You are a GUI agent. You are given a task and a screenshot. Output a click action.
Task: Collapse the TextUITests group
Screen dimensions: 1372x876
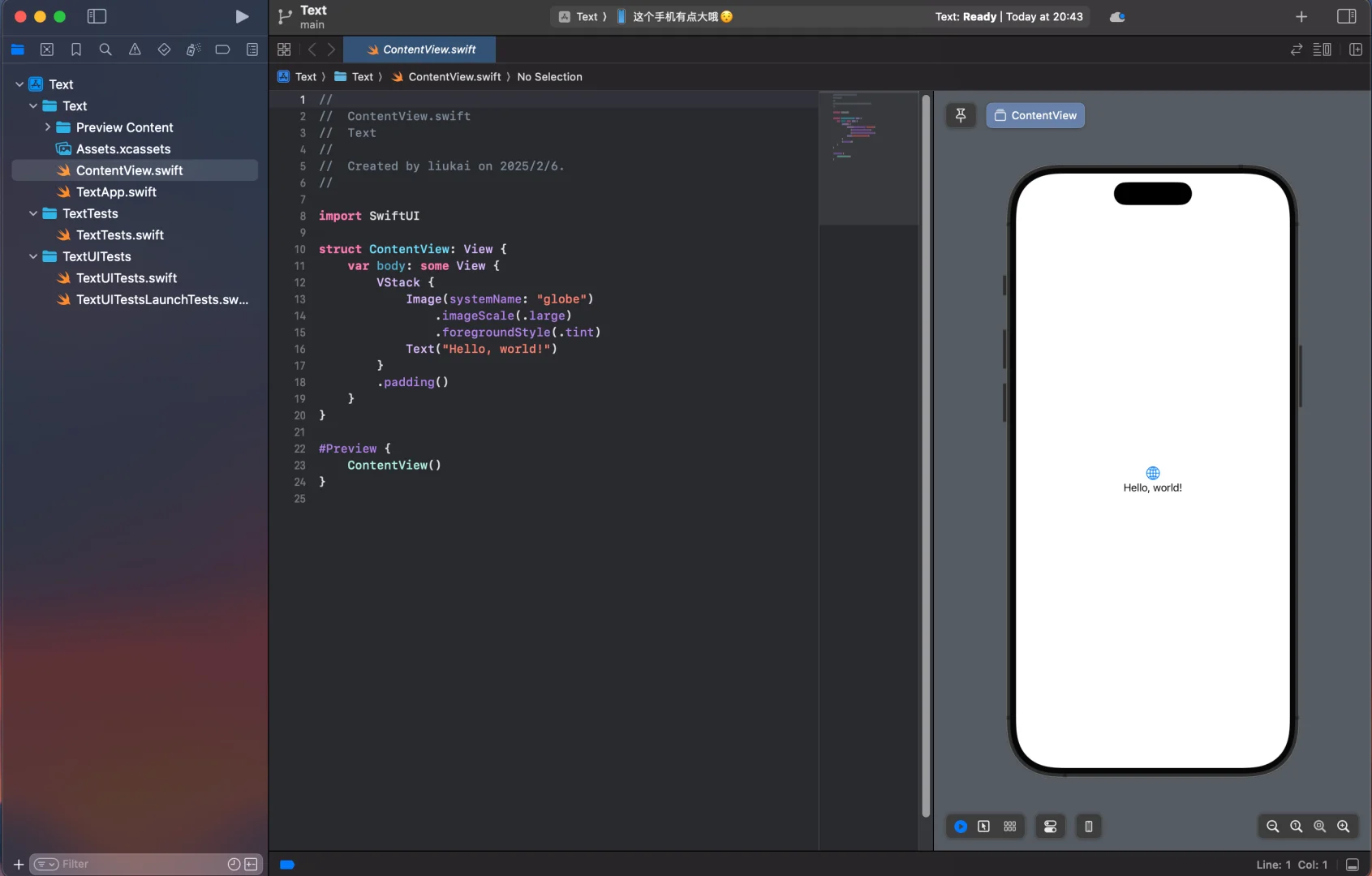pos(33,256)
